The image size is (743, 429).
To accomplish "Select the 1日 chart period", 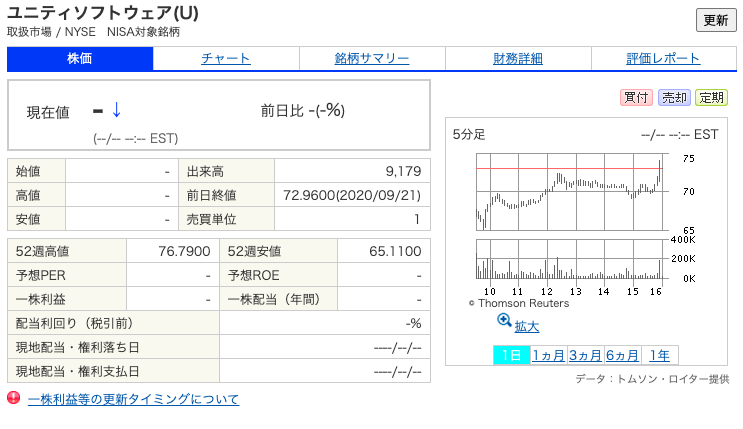I will click(511, 355).
